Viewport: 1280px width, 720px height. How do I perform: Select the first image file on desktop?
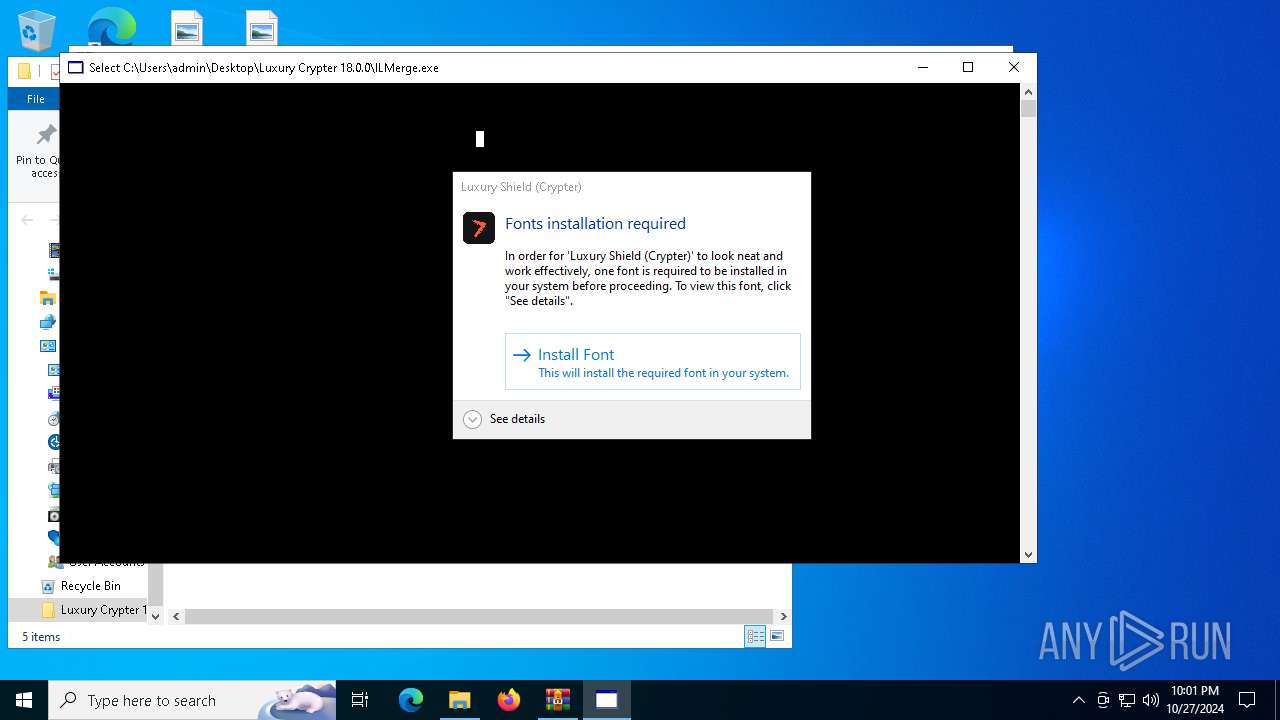pyautogui.click(x=187, y=27)
